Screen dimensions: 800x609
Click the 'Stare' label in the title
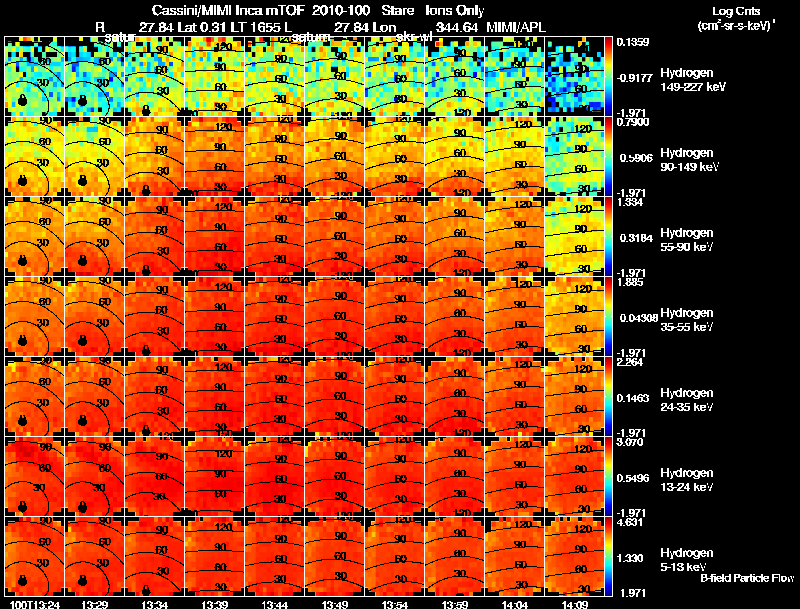397,10
